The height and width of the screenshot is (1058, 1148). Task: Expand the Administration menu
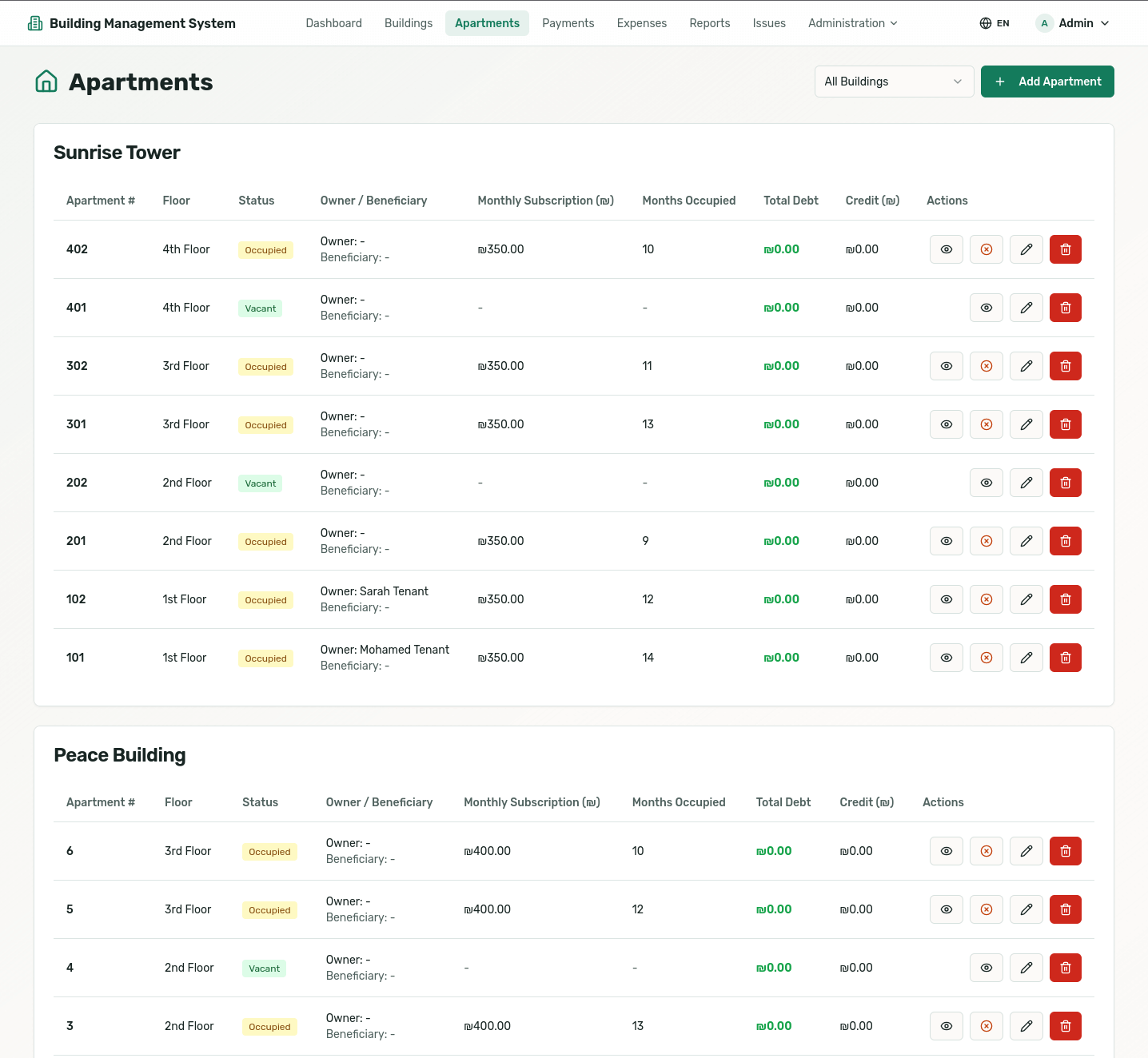852,23
